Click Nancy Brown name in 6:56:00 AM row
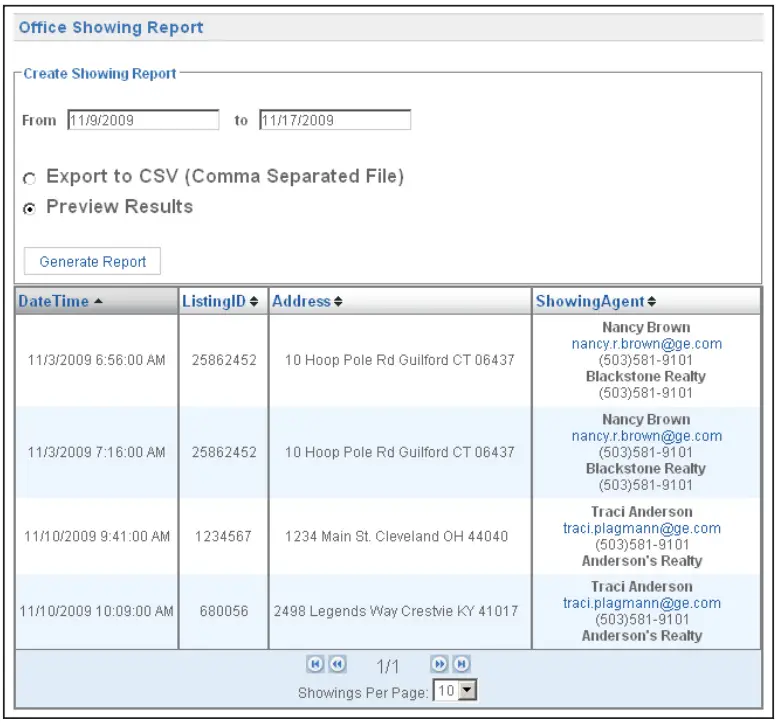 (646, 328)
